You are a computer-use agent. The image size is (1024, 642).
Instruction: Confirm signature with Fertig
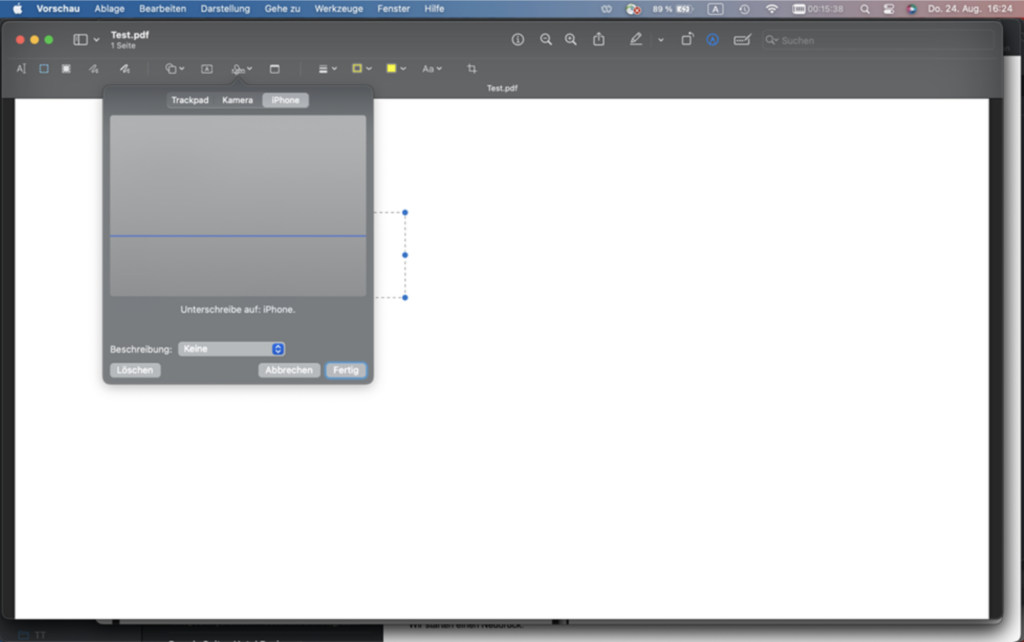click(345, 370)
